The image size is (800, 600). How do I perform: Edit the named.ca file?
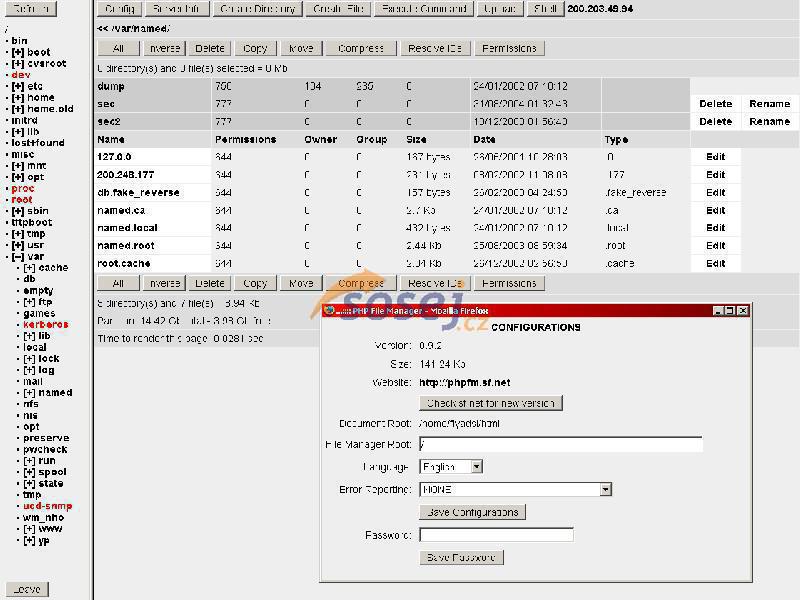point(715,210)
